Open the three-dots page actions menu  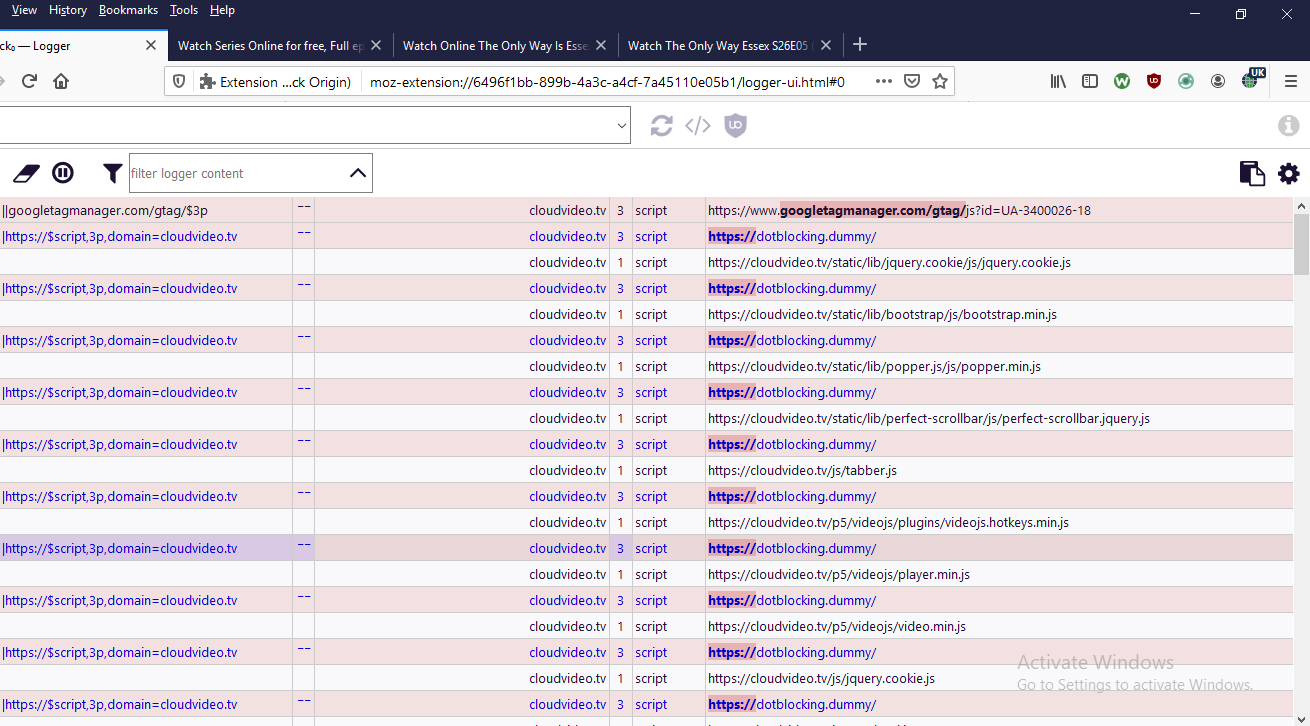tap(883, 81)
